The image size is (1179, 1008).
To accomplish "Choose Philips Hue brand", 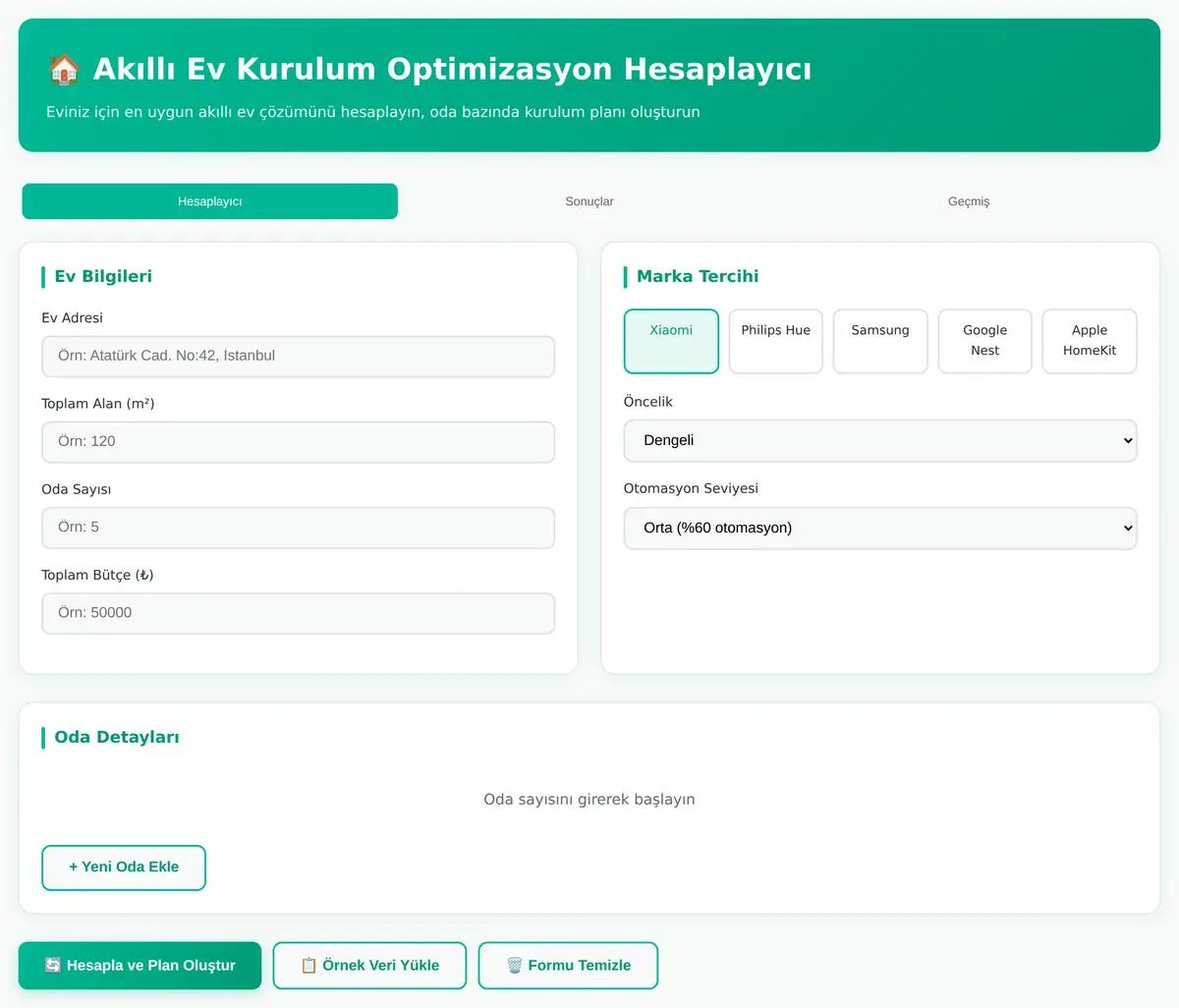I will coord(776,341).
